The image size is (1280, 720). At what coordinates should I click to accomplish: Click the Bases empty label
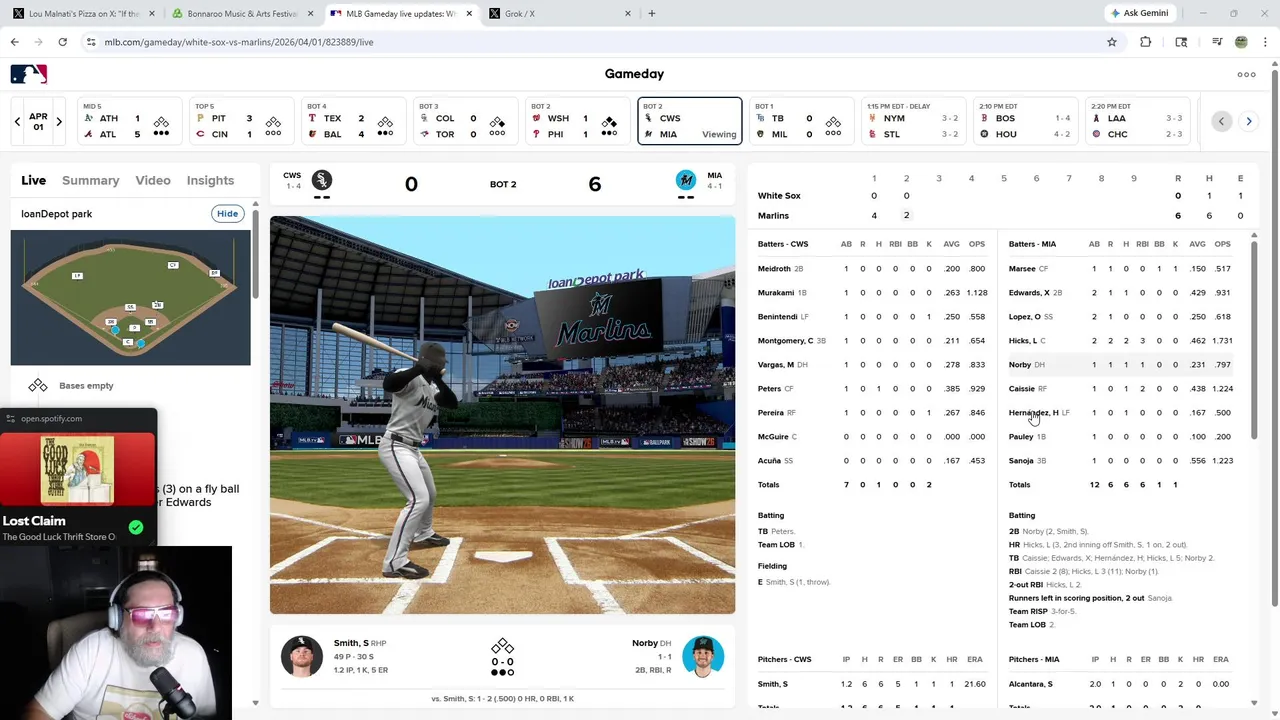coord(86,386)
